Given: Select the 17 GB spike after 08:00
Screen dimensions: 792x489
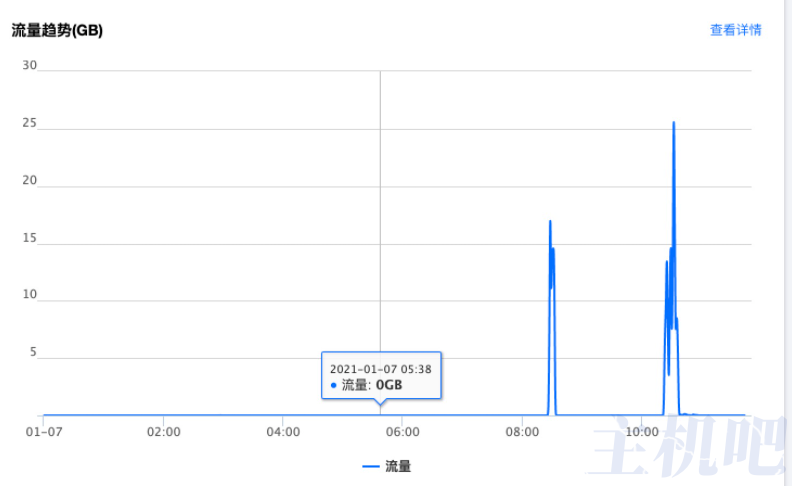Looking at the screenshot, I should pyautogui.click(x=550, y=221).
